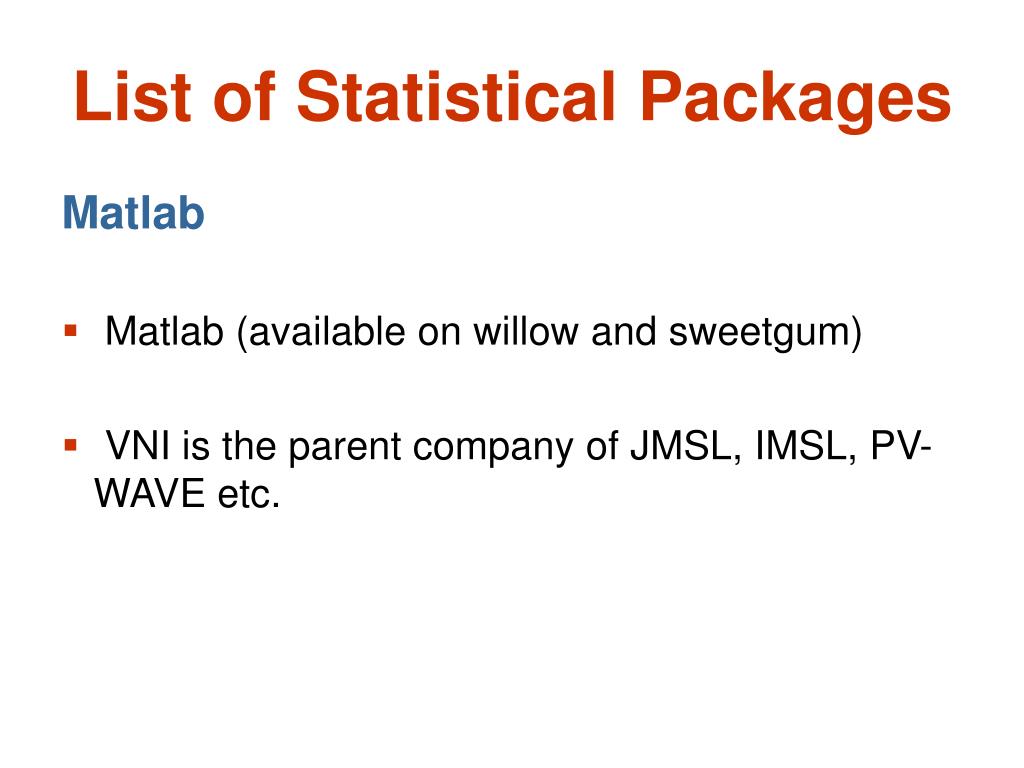
Task: Click the word List in the title
Action: 133,97
